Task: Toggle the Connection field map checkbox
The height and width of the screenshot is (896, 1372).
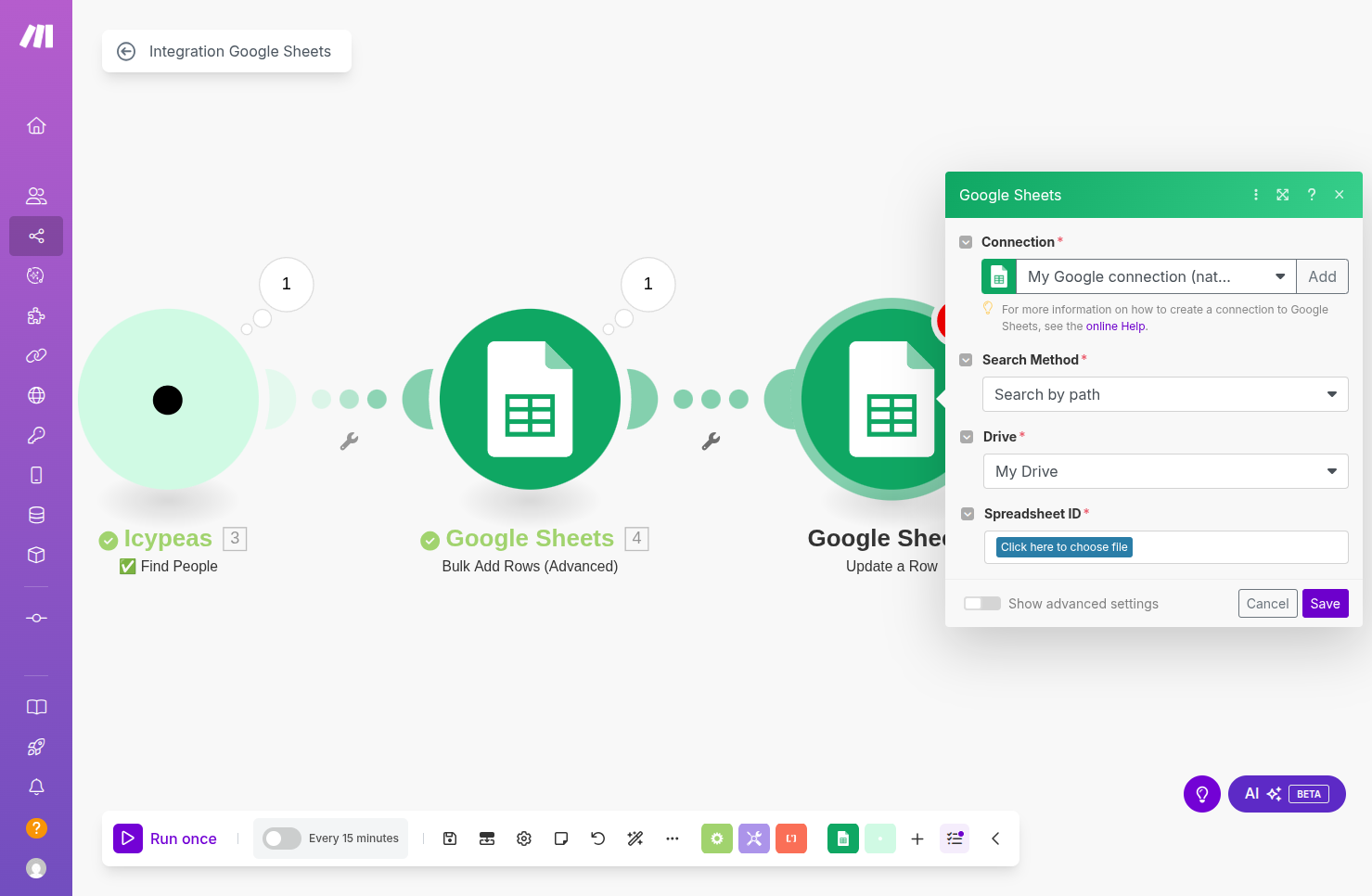Action: tap(966, 242)
